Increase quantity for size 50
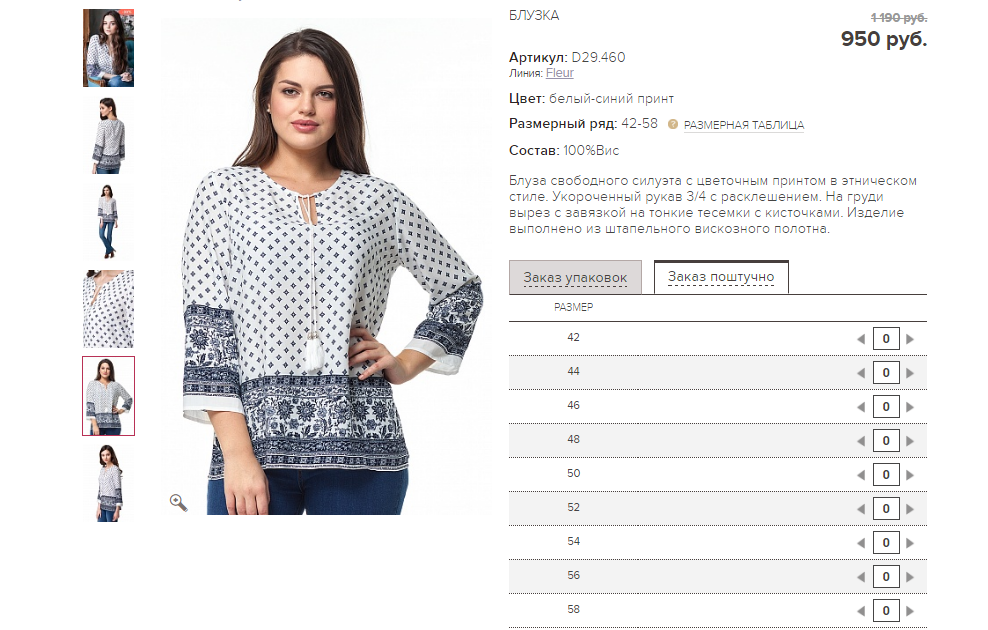This screenshot has width=988, height=630. [910, 475]
